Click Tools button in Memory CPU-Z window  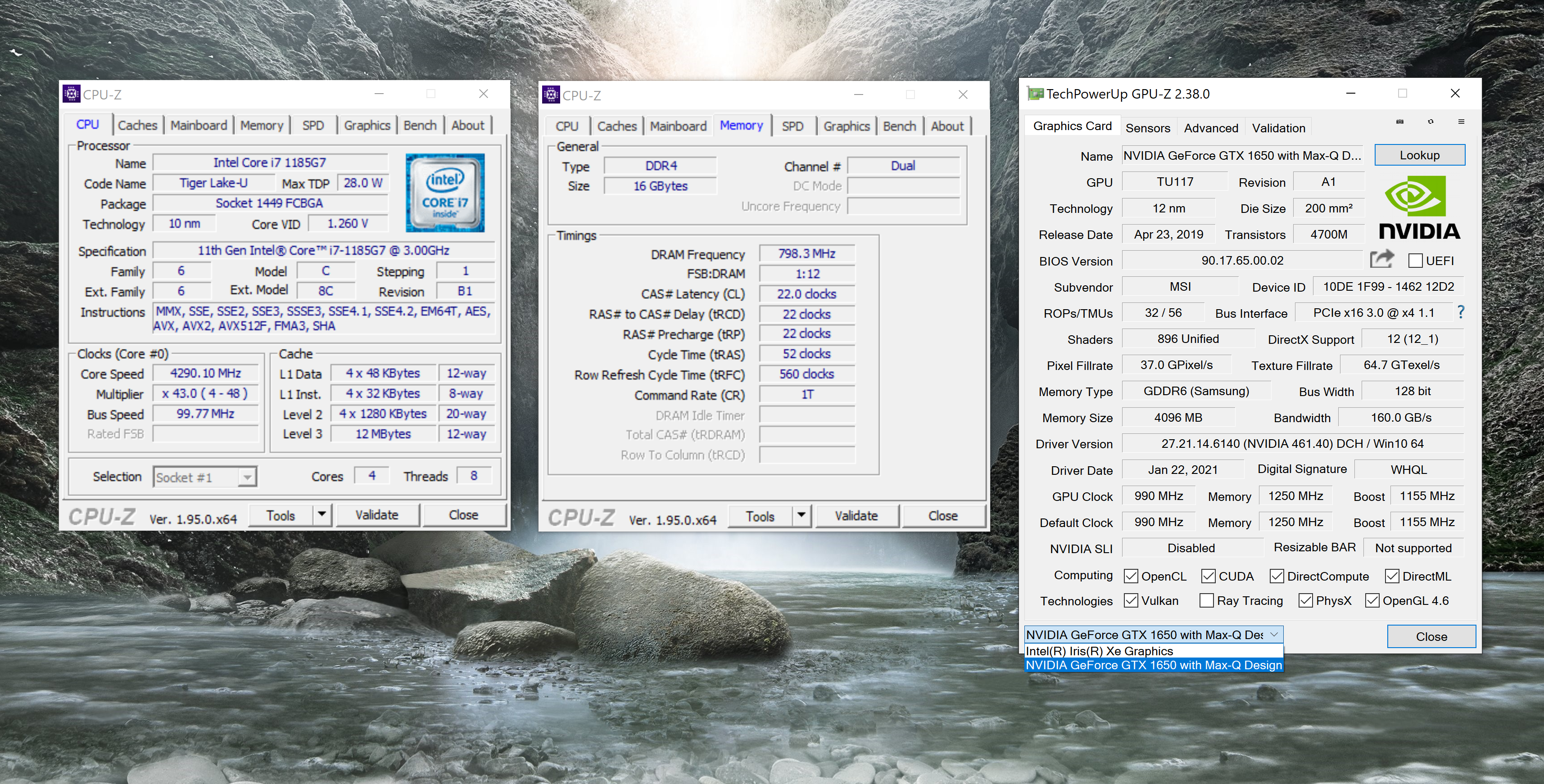(760, 516)
